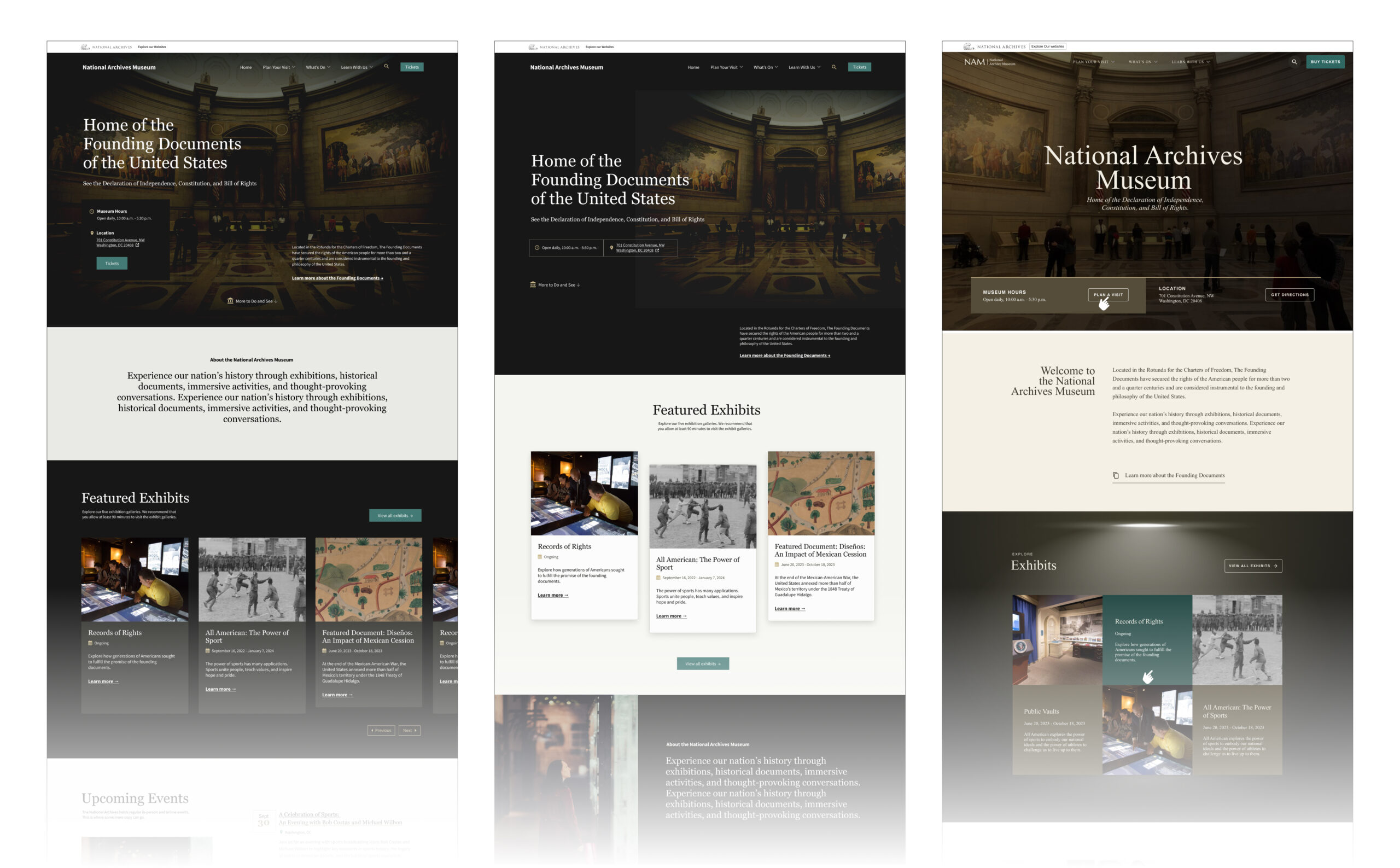This screenshot has height=868, width=1400.
Task: Open 701 Constitution Avenue address link in middle mockup
Action: click(640, 248)
